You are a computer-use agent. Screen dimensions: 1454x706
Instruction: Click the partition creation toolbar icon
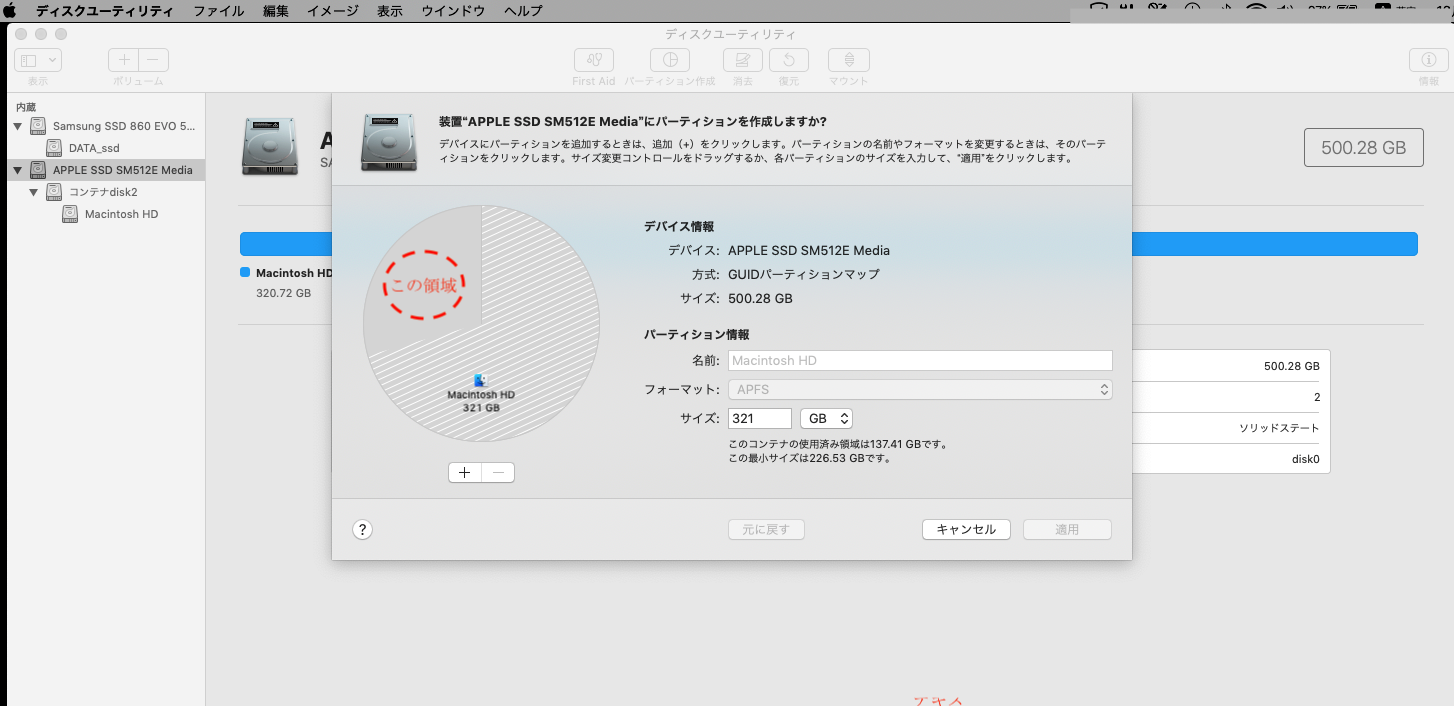pyautogui.click(x=670, y=60)
